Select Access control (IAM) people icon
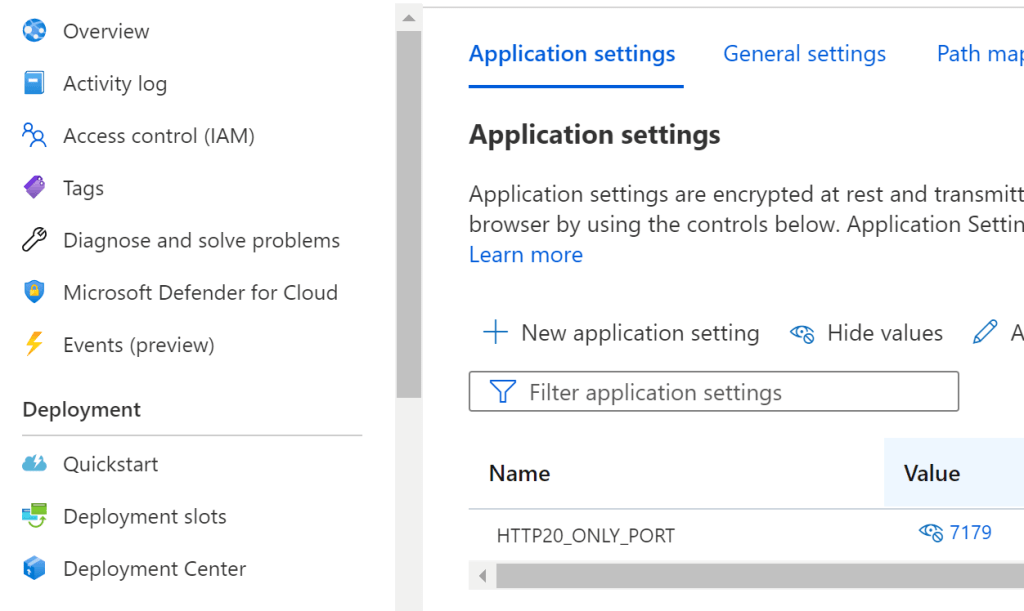Viewport: 1024px width, 611px height. pos(34,136)
